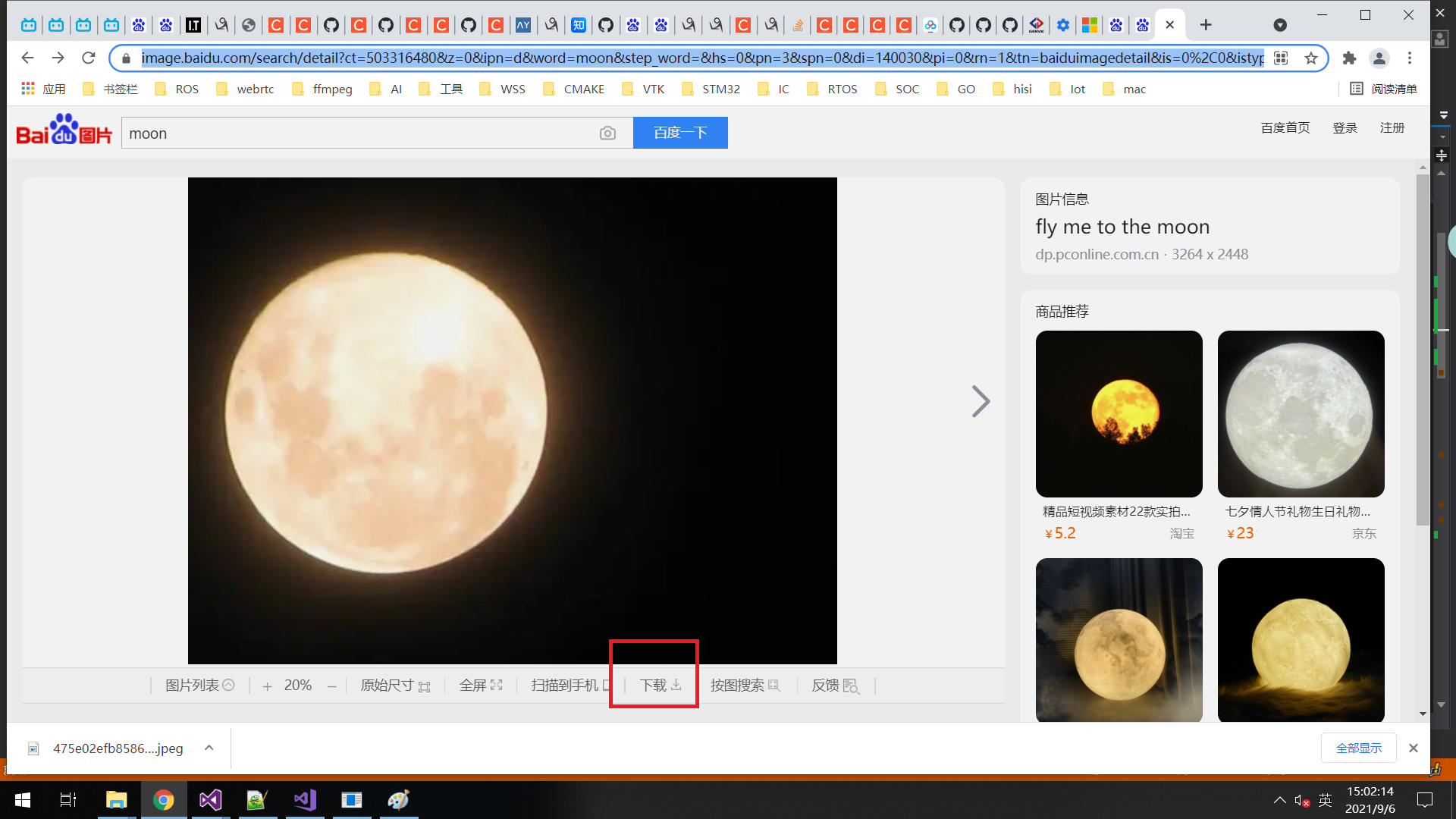Open the ¥23 grey moon lamp thumbnail
This screenshot has height=819, width=1456.
coord(1301,414)
